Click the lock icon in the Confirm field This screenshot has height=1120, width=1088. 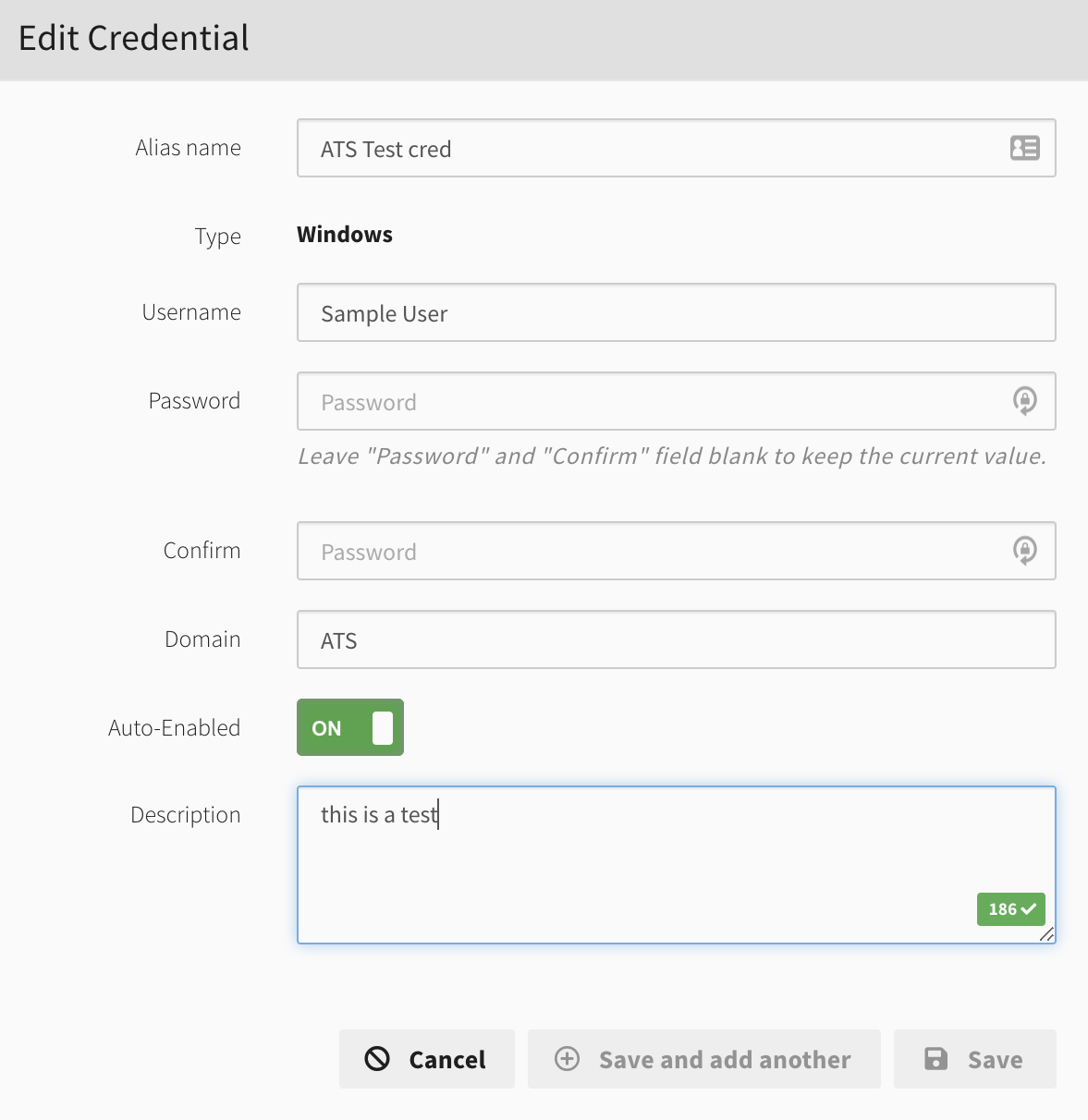click(x=1024, y=551)
